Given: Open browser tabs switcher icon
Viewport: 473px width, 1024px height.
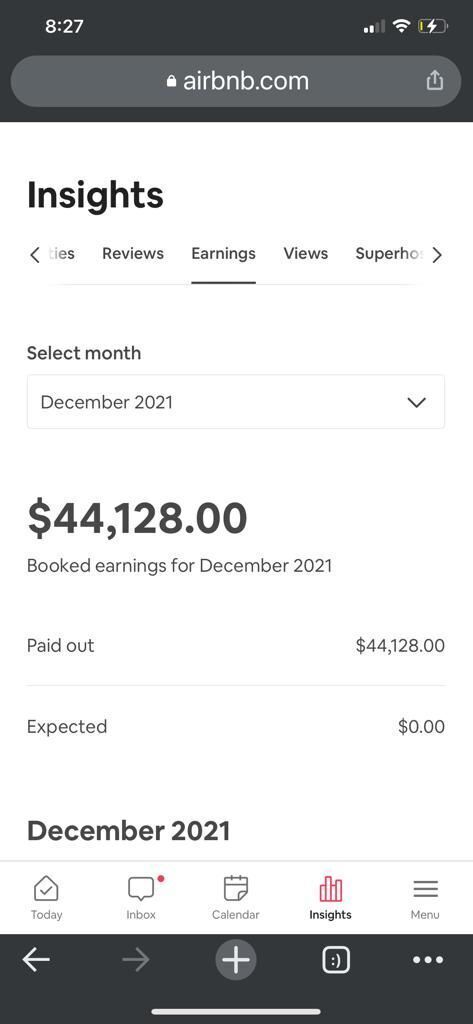Looking at the screenshot, I should click(x=336, y=960).
